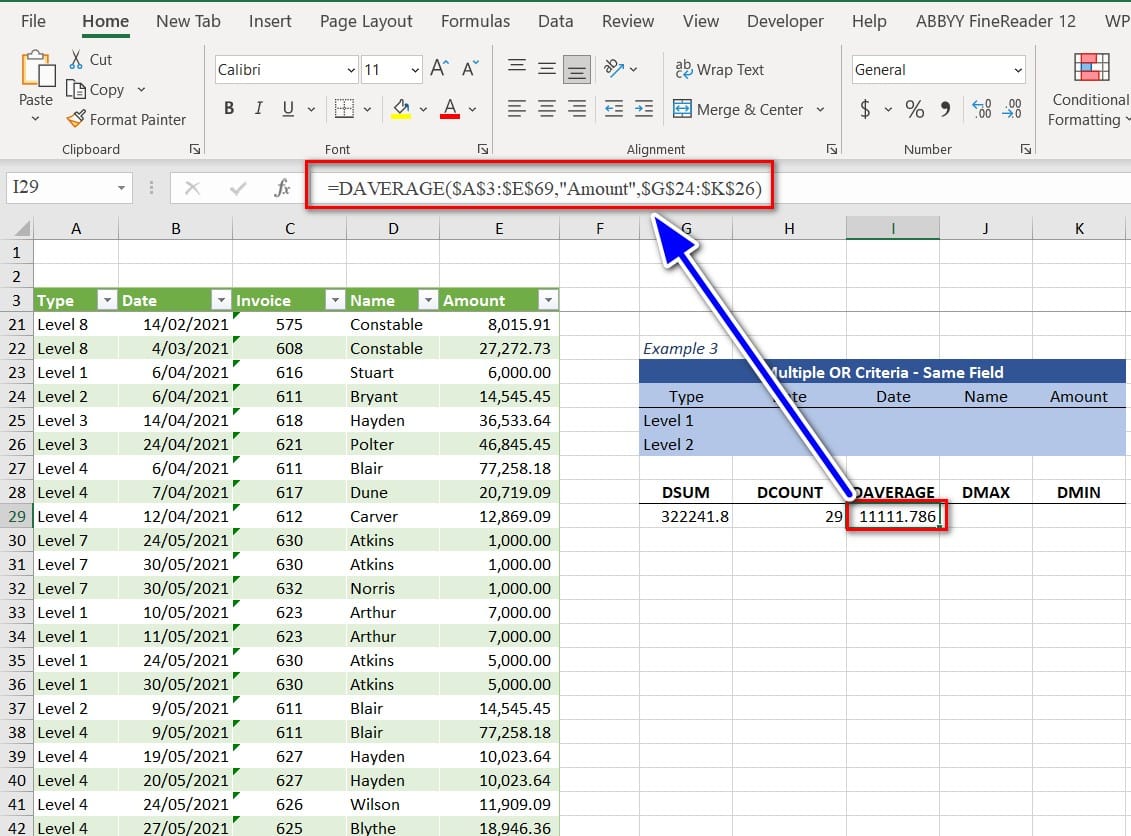Image resolution: width=1131 pixels, height=836 pixels.
Task: Click the Increase Indent icon
Action: click(643, 109)
